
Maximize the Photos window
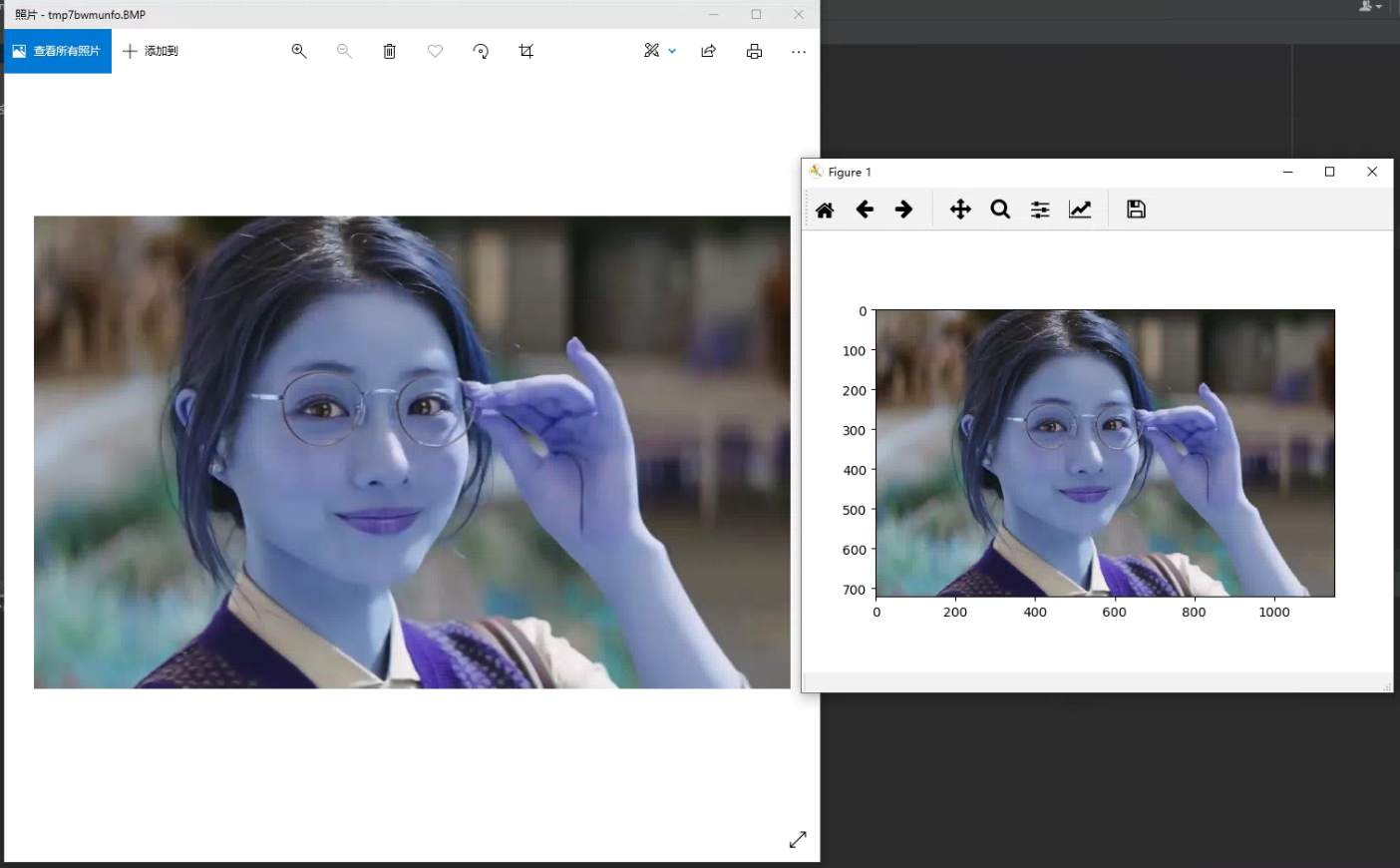[756, 14]
